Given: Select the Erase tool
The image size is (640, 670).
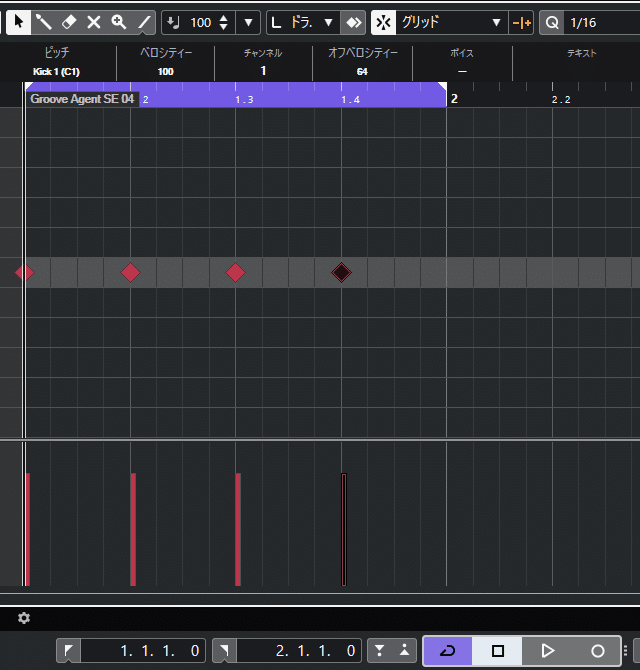Looking at the screenshot, I should click(69, 22).
